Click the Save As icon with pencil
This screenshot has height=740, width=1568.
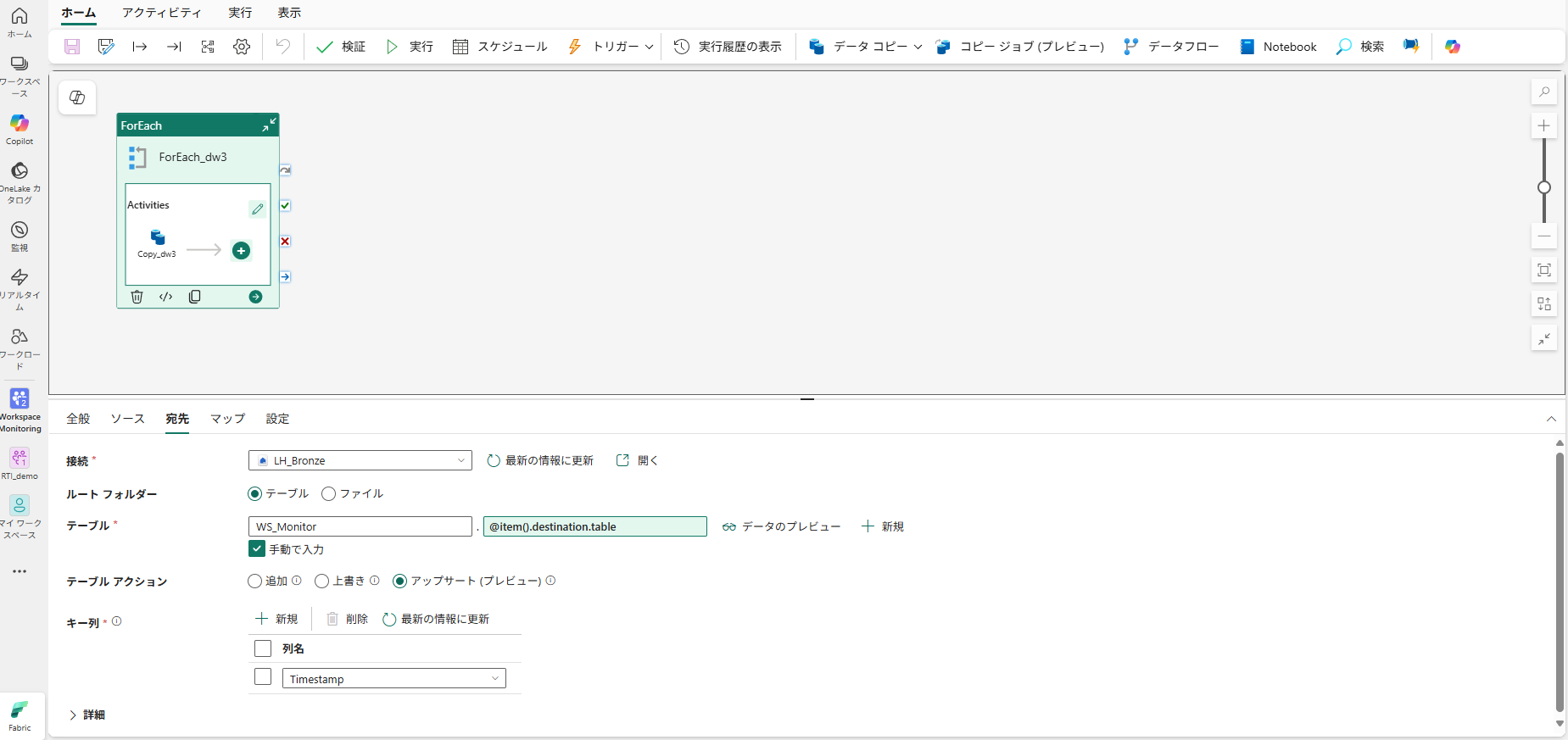[106, 47]
